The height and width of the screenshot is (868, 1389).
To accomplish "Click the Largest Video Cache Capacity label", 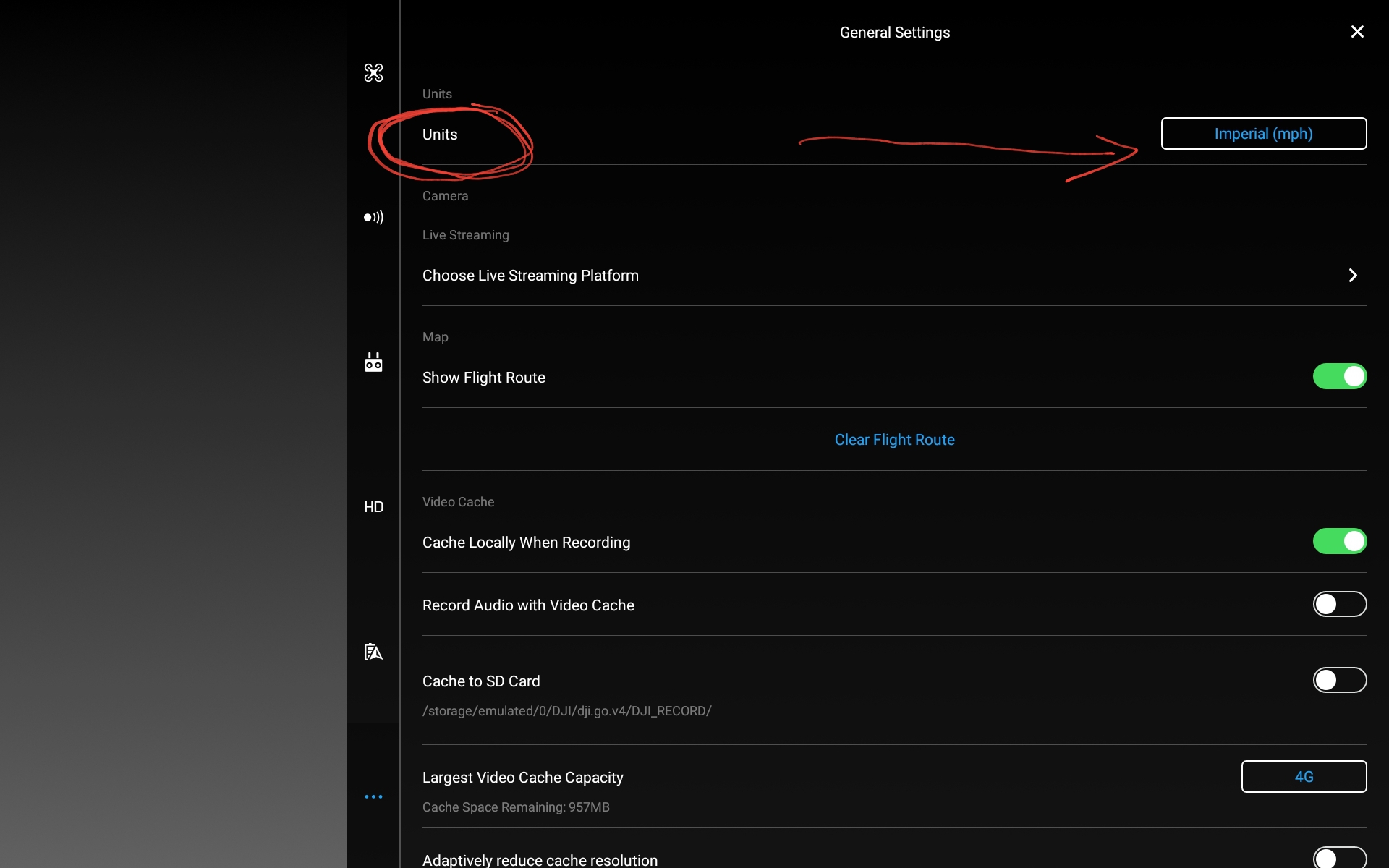I will [522, 778].
